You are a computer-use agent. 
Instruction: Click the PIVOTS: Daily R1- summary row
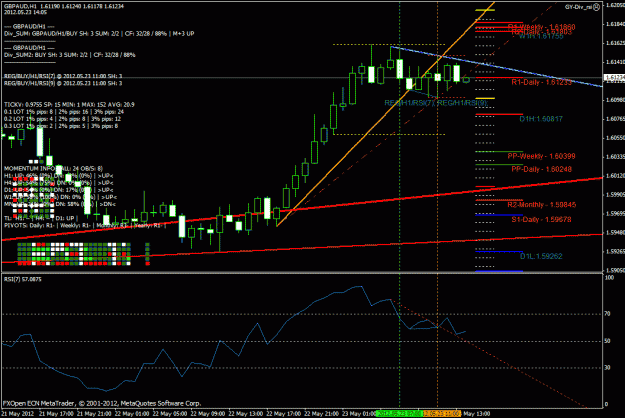[x=85, y=226]
